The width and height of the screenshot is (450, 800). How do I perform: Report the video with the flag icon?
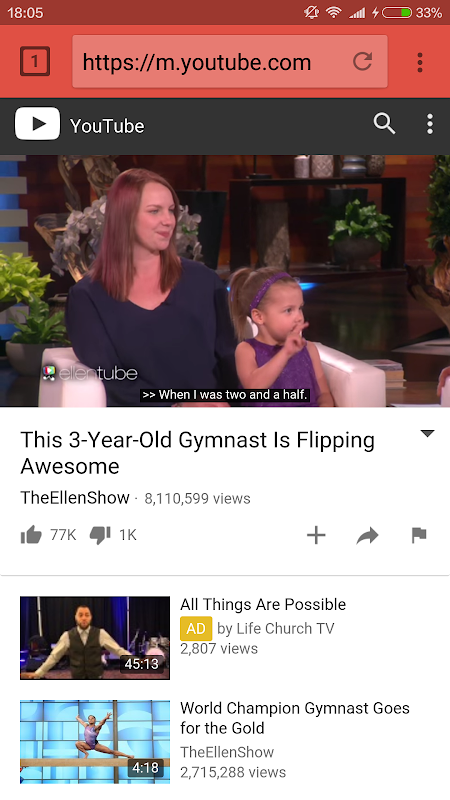(x=419, y=535)
